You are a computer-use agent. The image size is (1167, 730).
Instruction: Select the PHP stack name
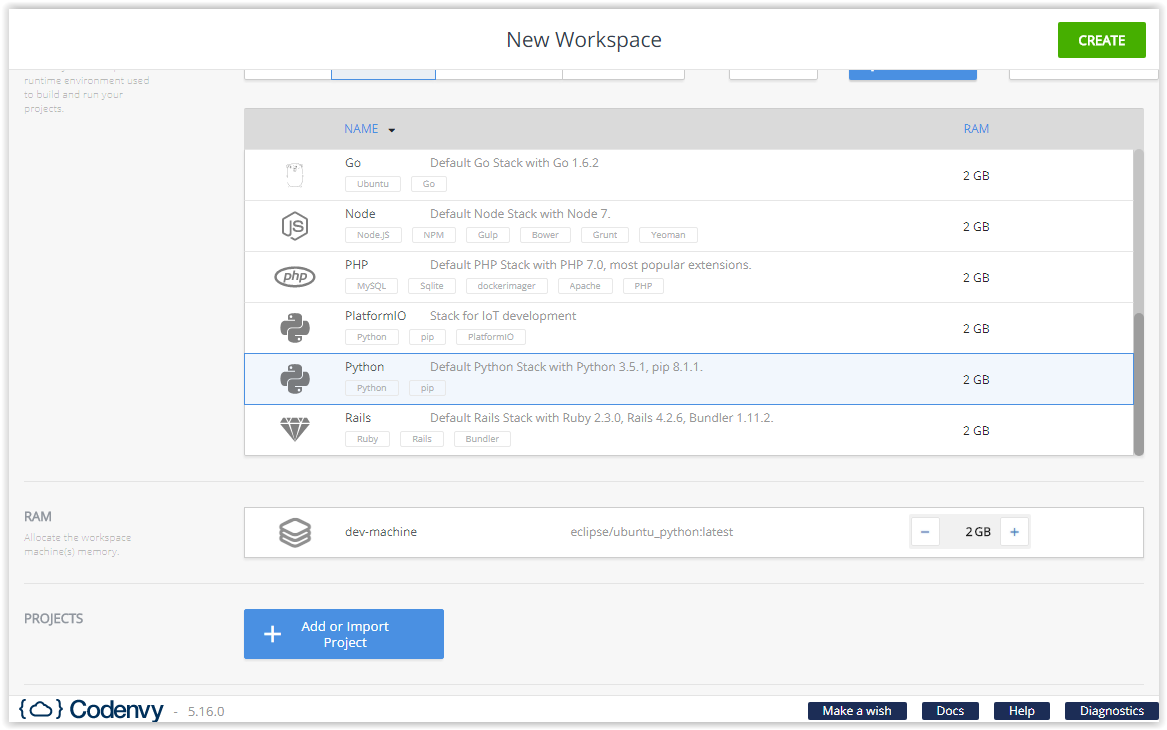[357, 265]
